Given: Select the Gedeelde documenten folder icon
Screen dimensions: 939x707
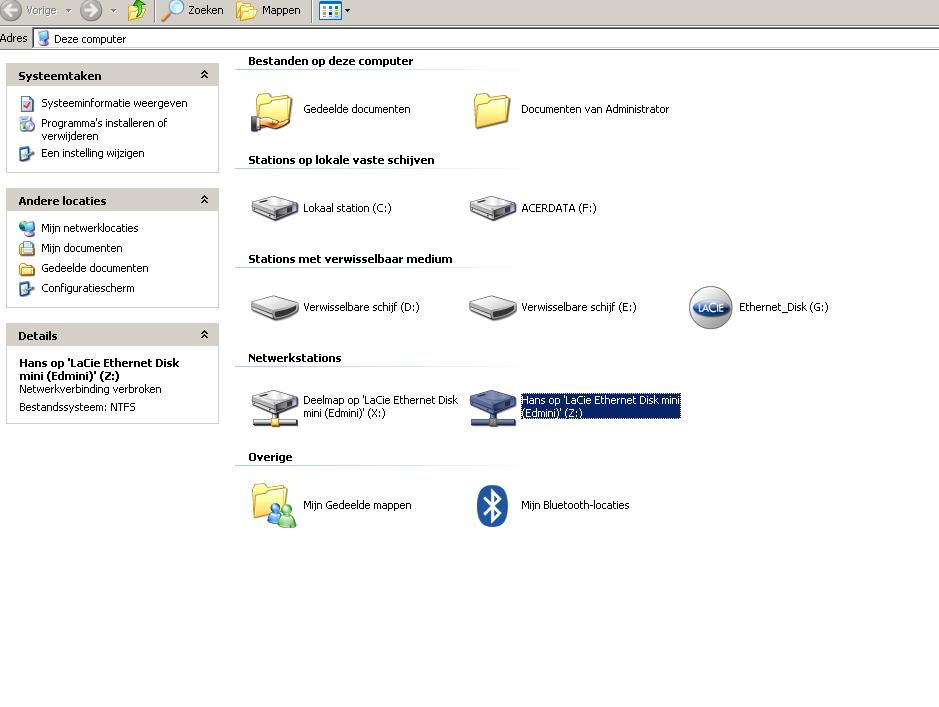Looking at the screenshot, I should 272,111.
